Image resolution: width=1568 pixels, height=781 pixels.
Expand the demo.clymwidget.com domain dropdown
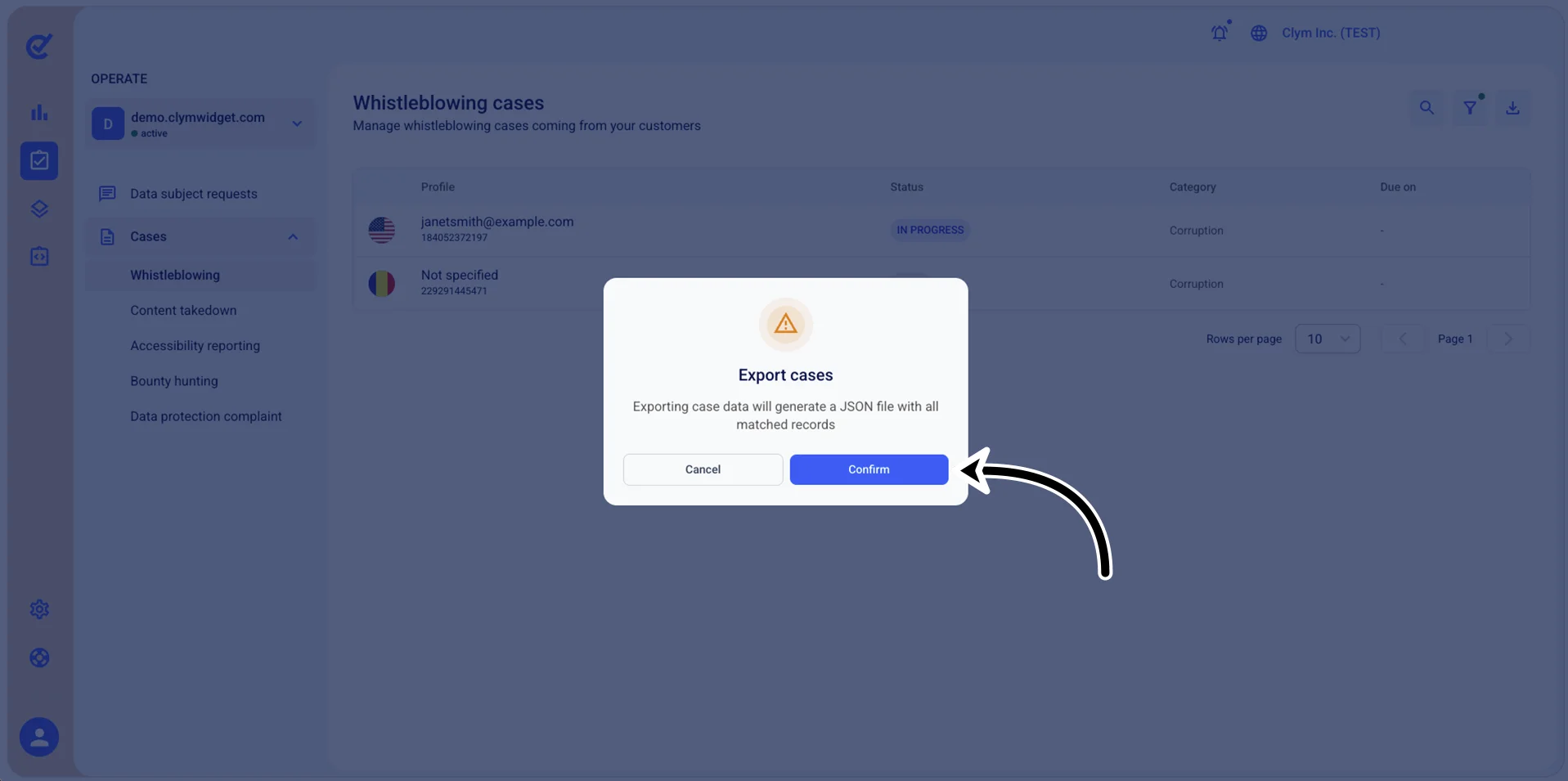click(297, 123)
